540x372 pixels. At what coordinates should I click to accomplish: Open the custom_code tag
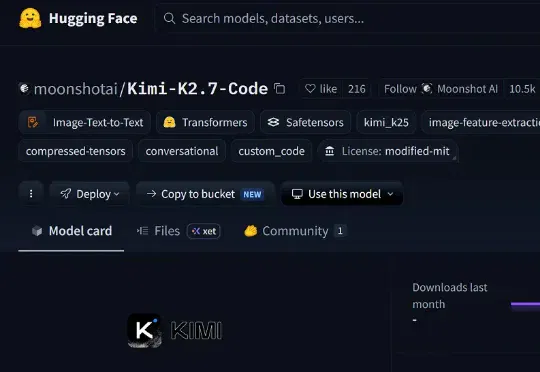click(271, 151)
